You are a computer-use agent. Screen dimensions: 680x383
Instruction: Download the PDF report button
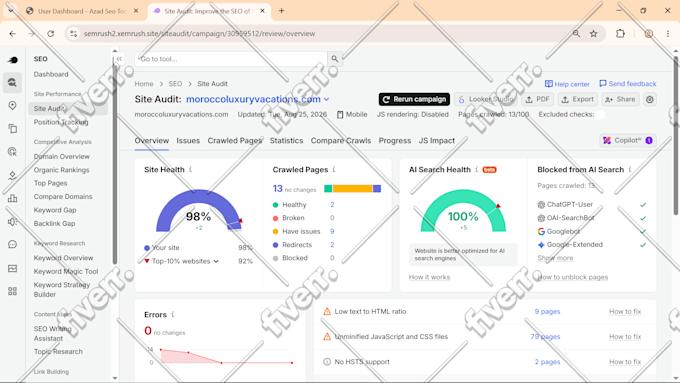tap(537, 99)
